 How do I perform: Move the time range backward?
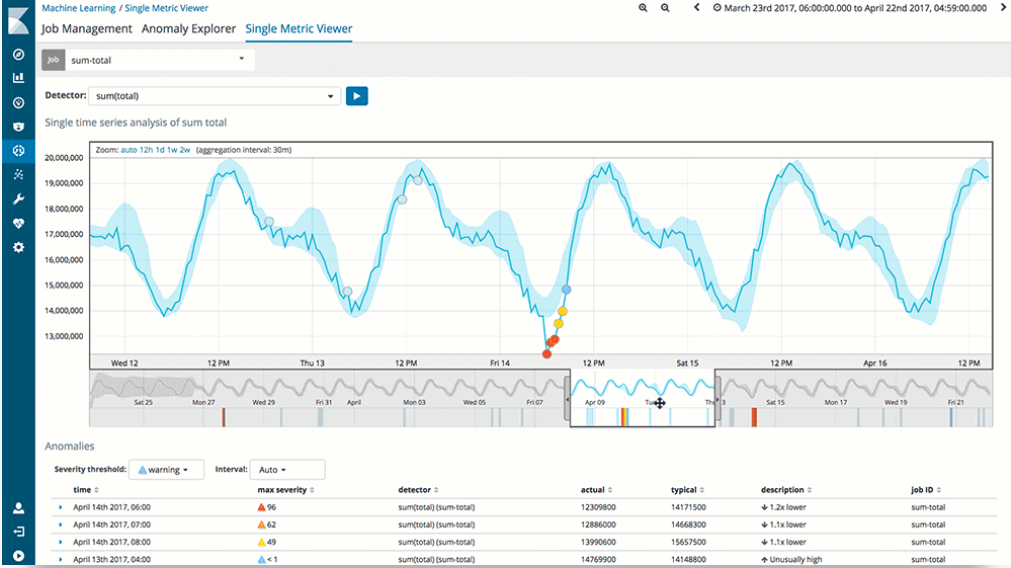696,8
